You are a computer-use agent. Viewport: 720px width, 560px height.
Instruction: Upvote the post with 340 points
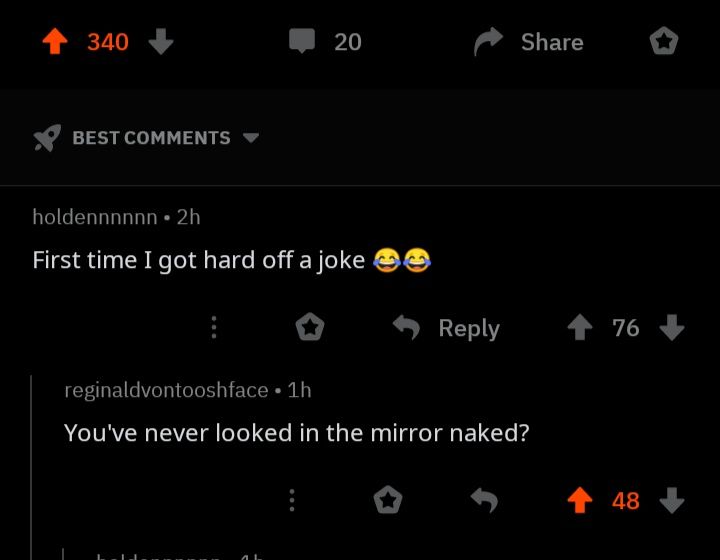pos(54,41)
